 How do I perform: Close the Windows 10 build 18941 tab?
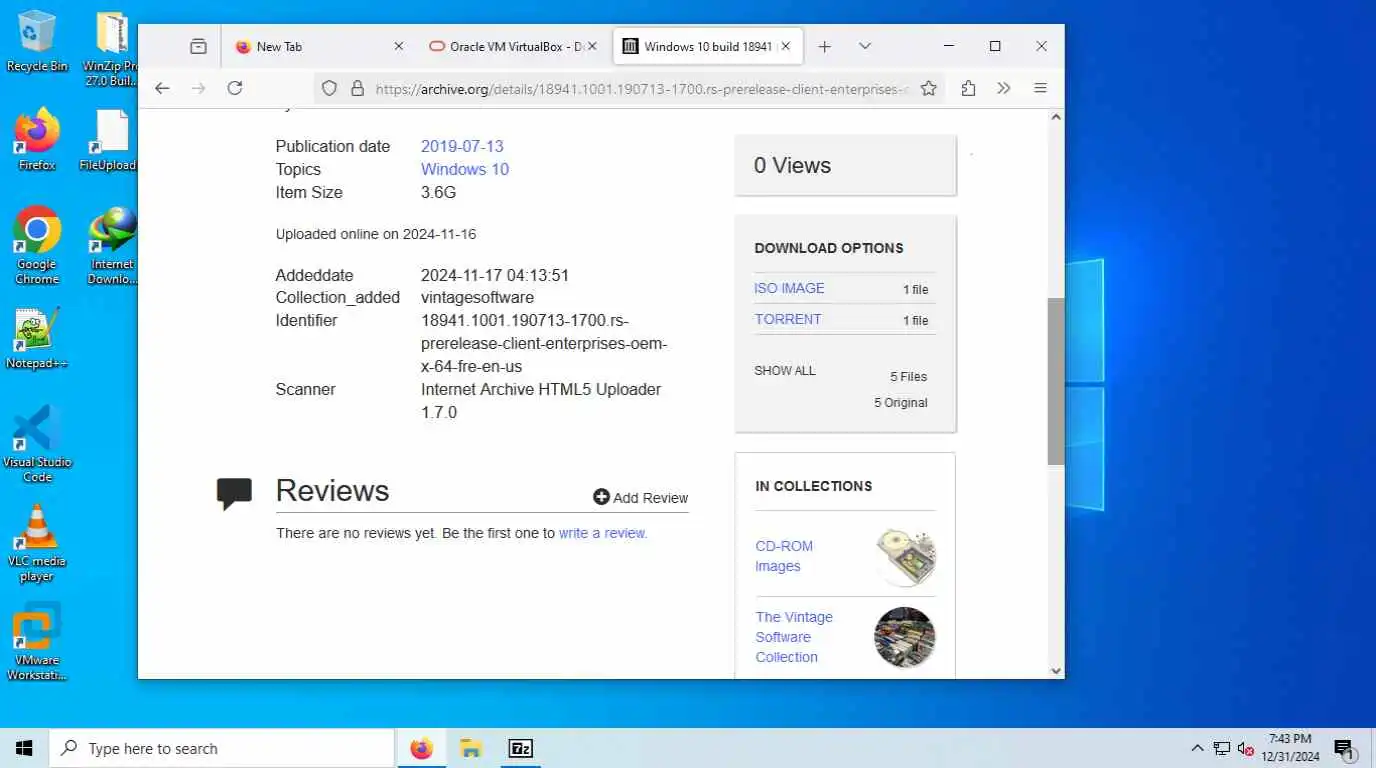pyautogui.click(x=786, y=46)
